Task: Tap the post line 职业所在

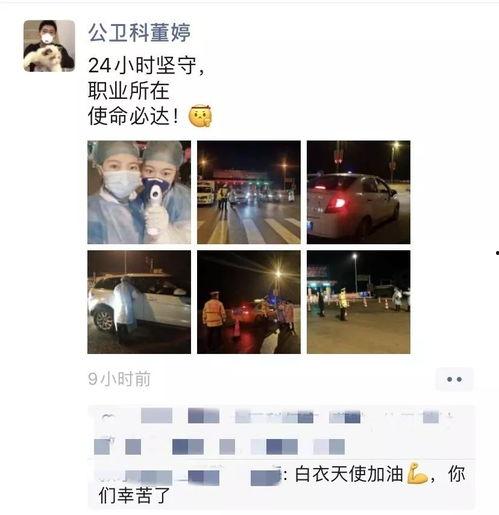Action: click(x=129, y=91)
